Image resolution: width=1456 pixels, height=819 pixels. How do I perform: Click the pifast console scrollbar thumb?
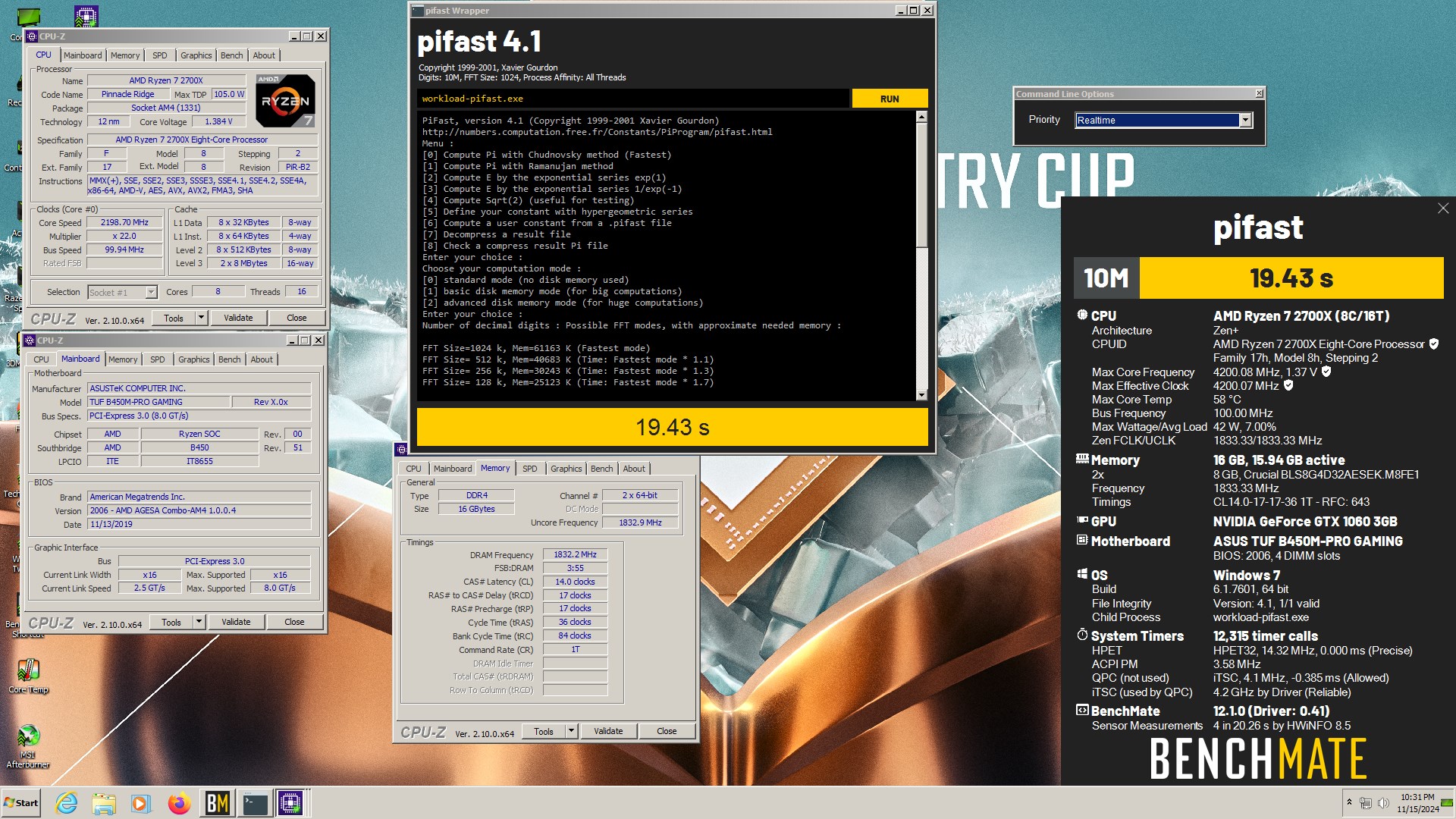point(921,185)
